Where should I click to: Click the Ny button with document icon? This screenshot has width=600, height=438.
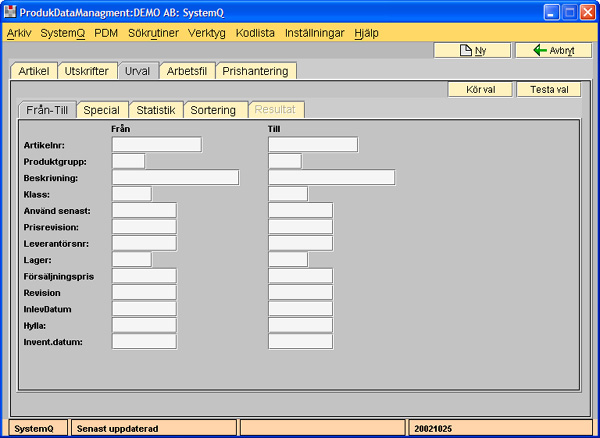coord(471,50)
